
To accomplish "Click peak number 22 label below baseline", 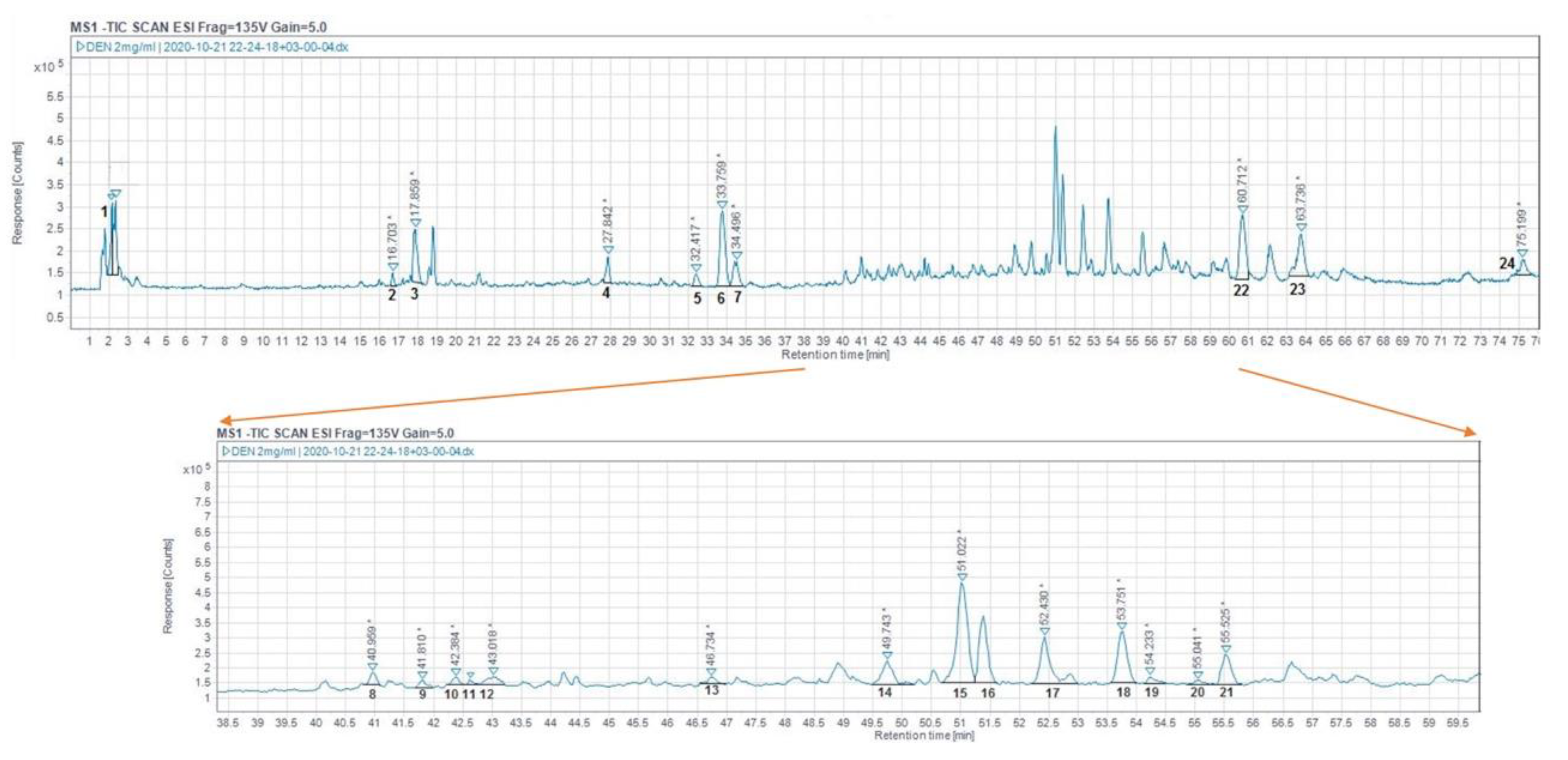I will coord(1241,290).
